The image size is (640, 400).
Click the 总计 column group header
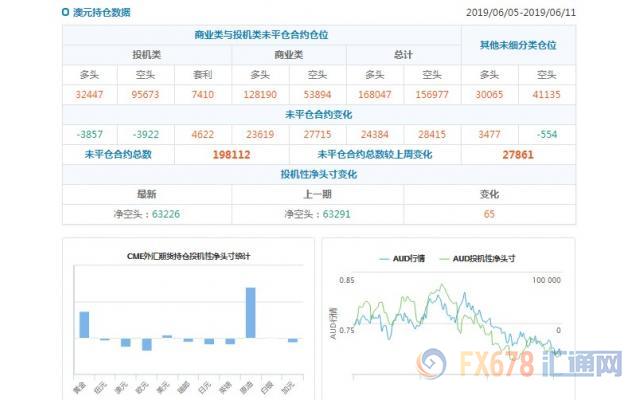pyautogui.click(x=403, y=55)
